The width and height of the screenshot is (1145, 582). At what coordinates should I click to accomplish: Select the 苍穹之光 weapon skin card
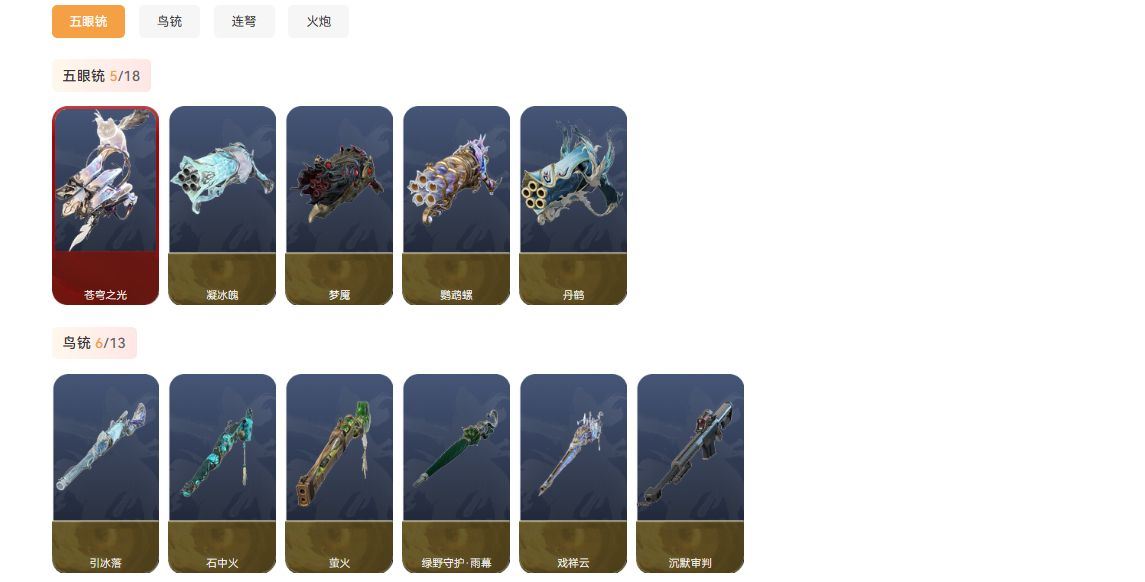(105, 205)
